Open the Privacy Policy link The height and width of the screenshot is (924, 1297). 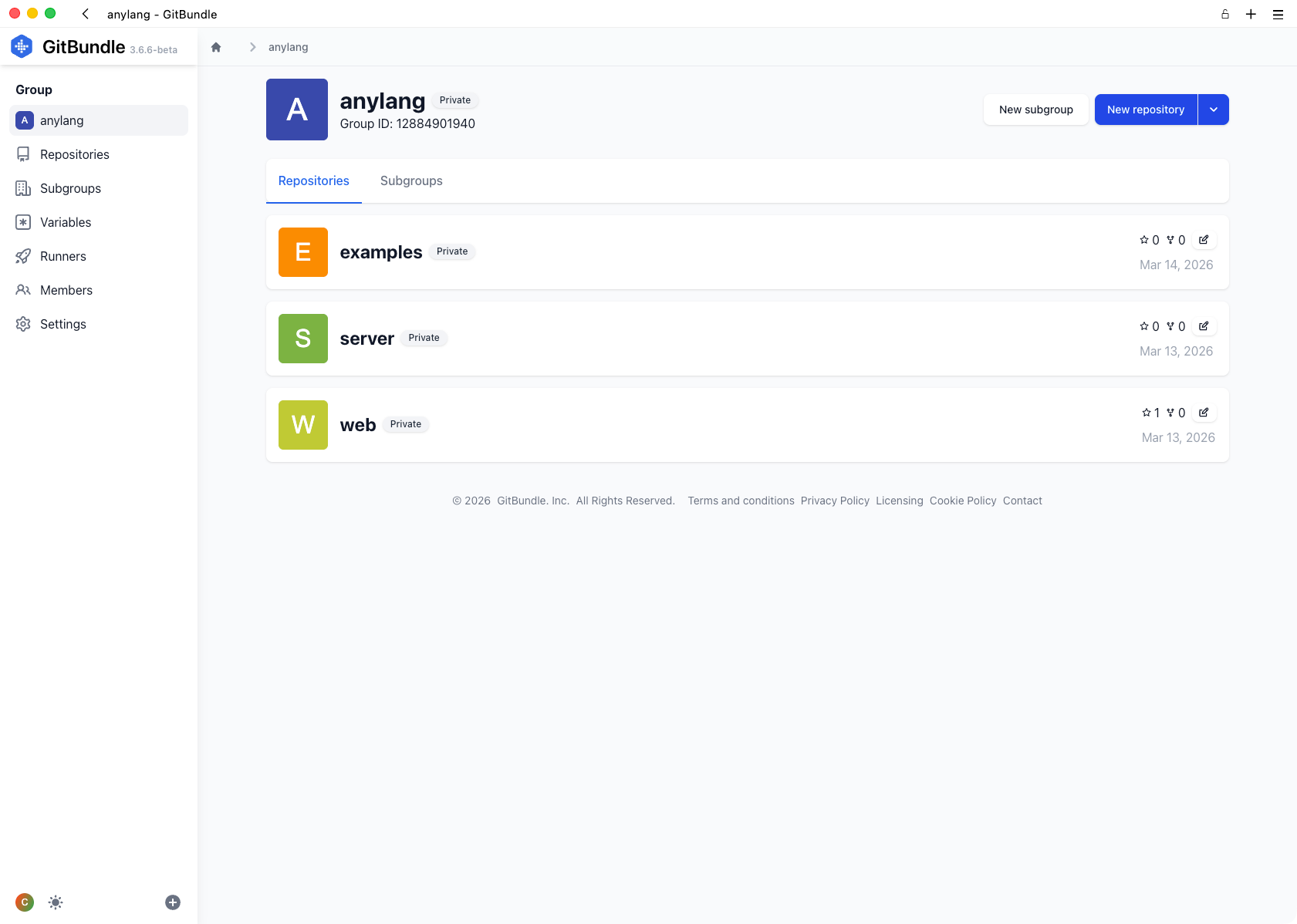[835, 501]
